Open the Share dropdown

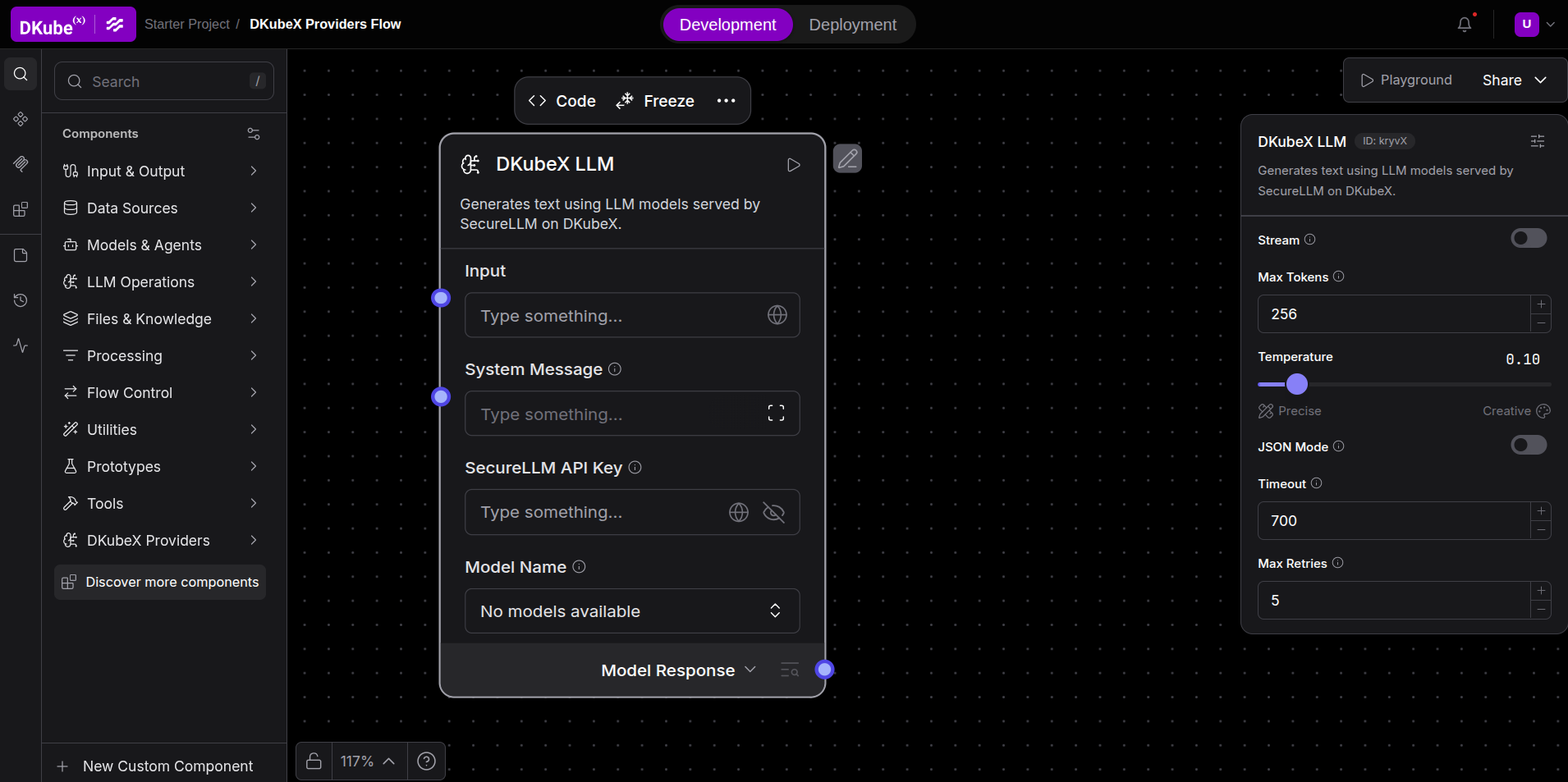(x=1515, y=80)
